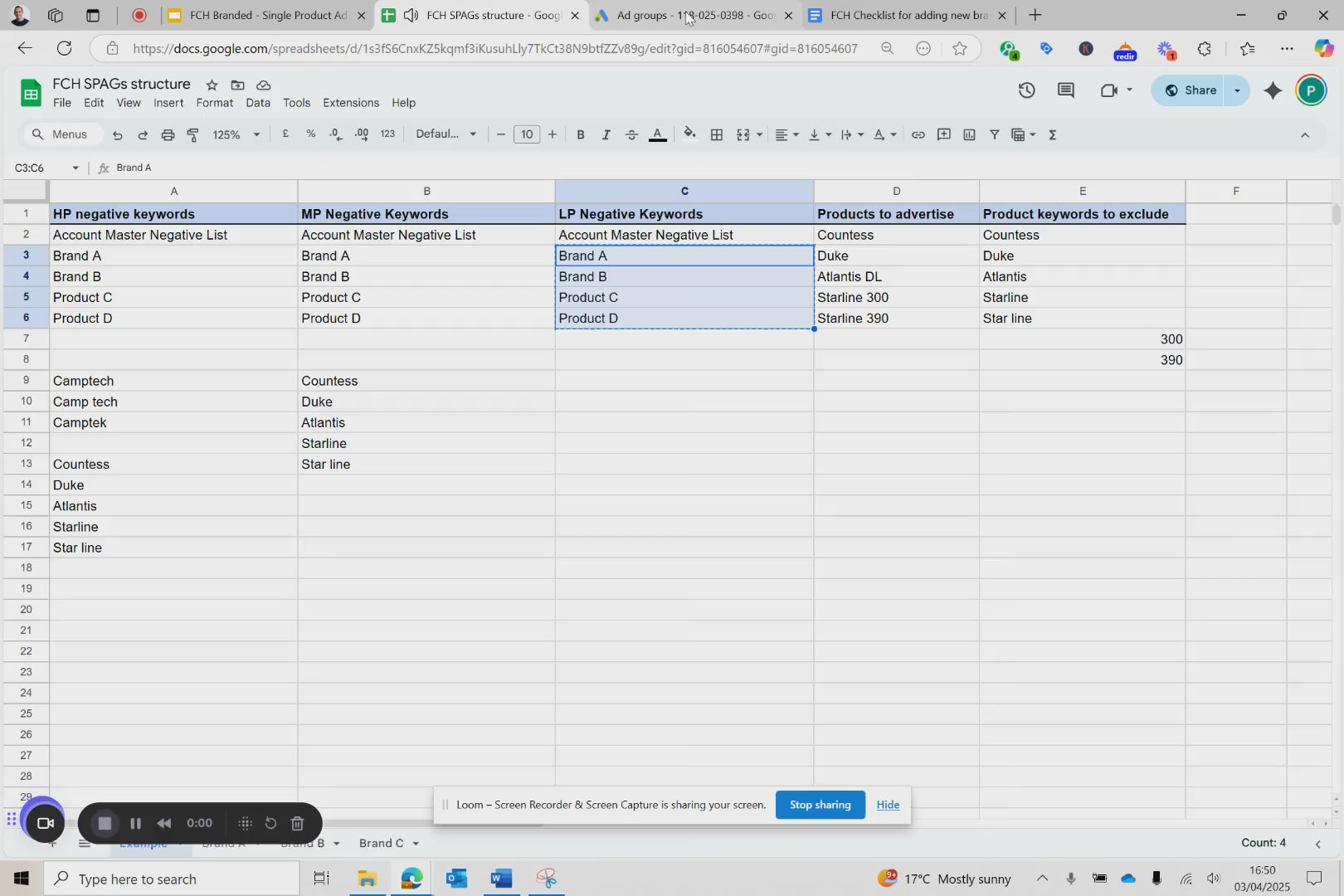Increase decimal places icon

coord(362,134)
